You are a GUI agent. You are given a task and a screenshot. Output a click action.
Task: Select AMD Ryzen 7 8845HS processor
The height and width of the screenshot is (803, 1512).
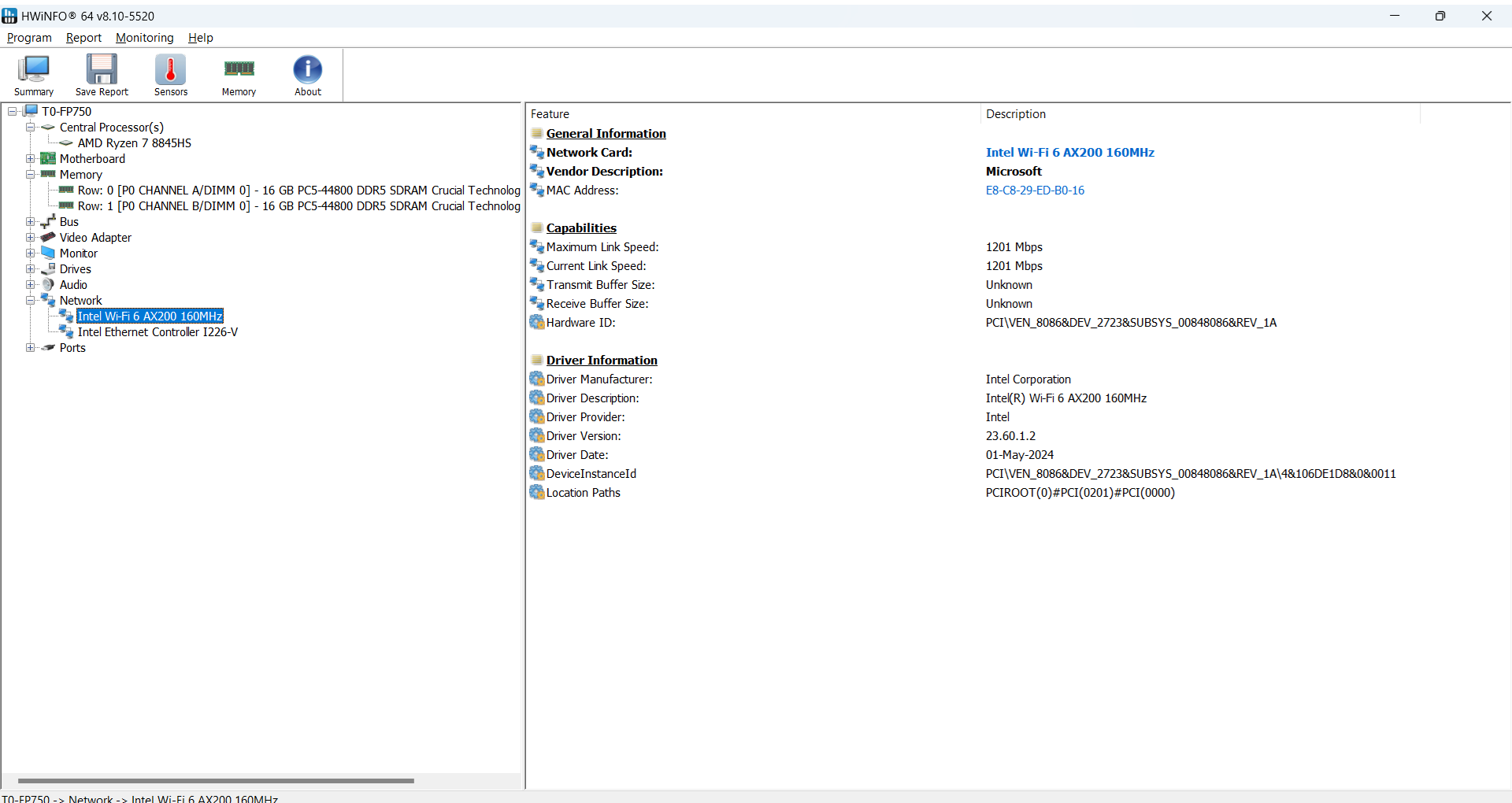click(x=134, y=142)
